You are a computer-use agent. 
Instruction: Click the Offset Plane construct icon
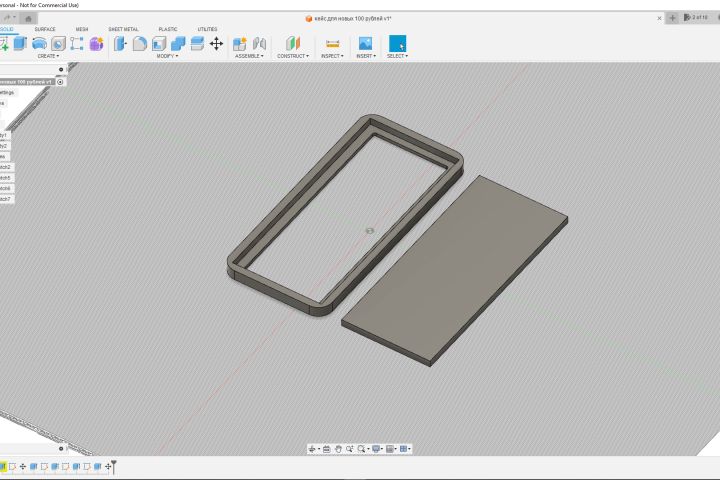coord(292,43)
